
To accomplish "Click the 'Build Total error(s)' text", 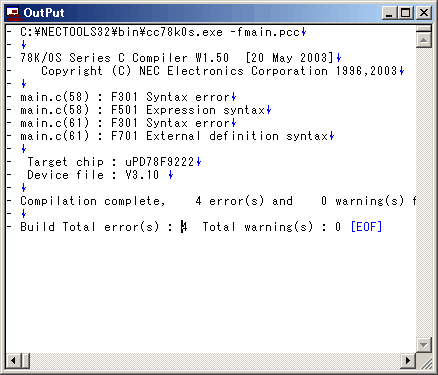I will pos(90,227).
